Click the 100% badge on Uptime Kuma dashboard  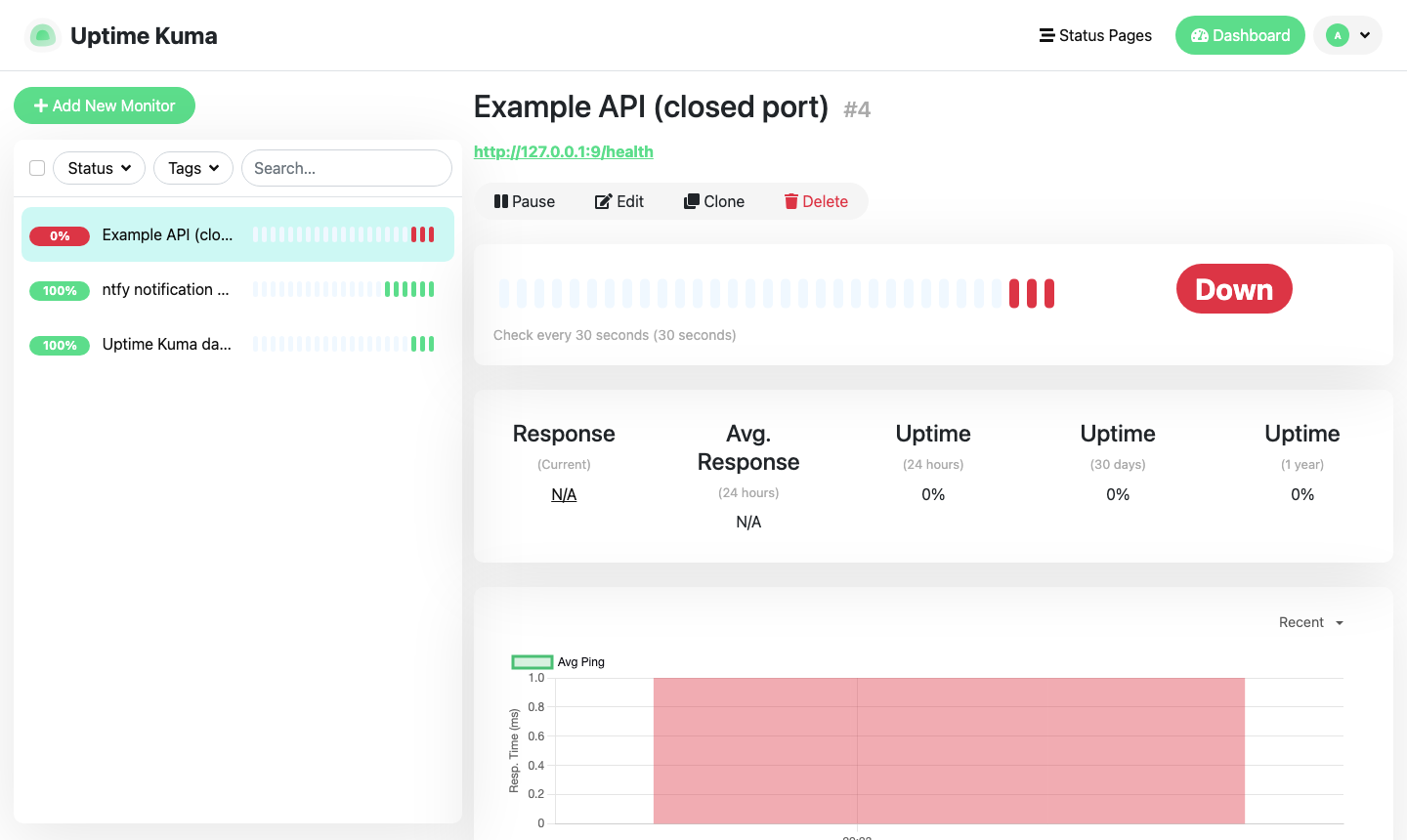tap(60, 345)
